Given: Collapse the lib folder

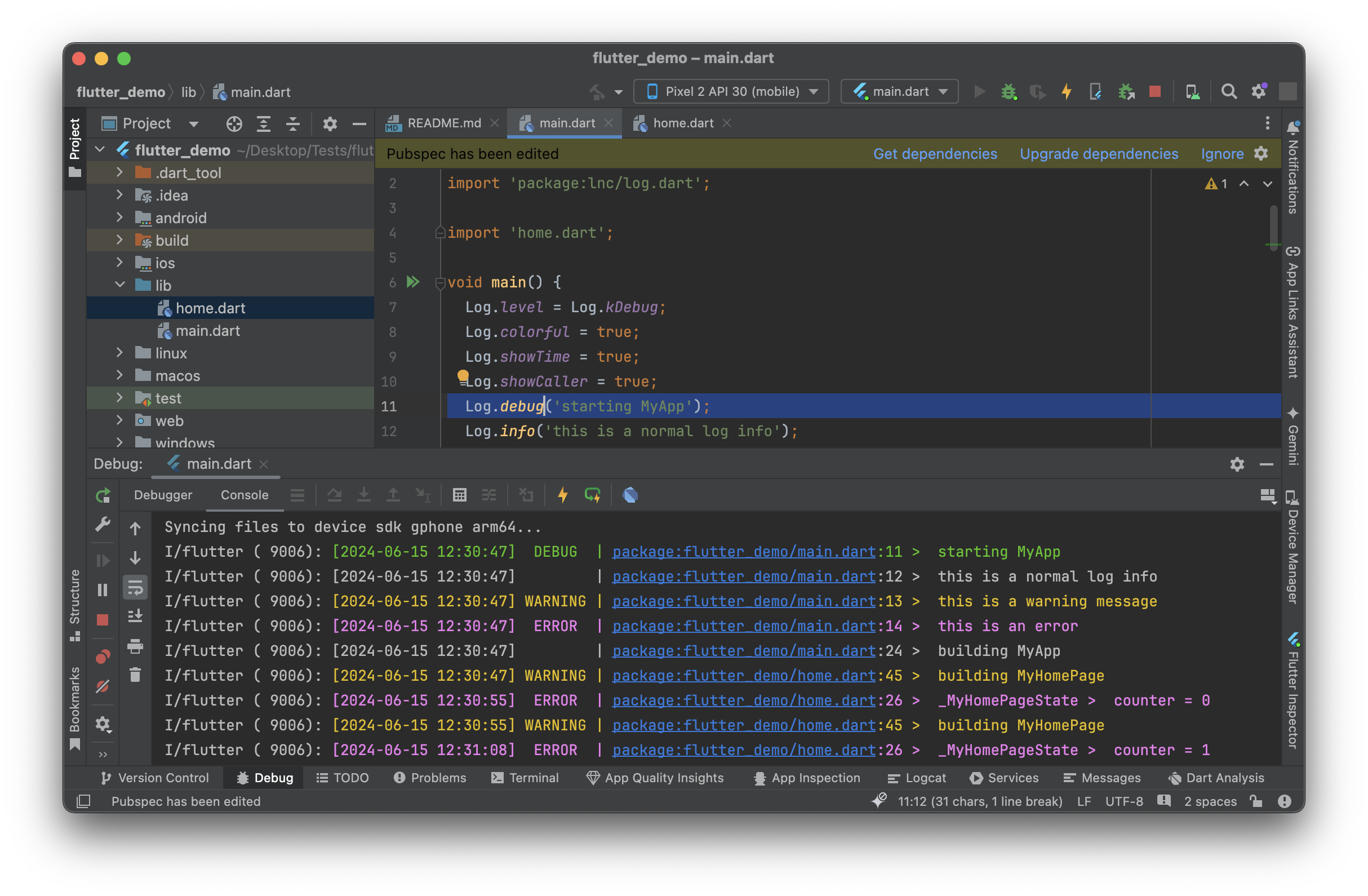Looking at the screenshot, I should pos(119,285).
